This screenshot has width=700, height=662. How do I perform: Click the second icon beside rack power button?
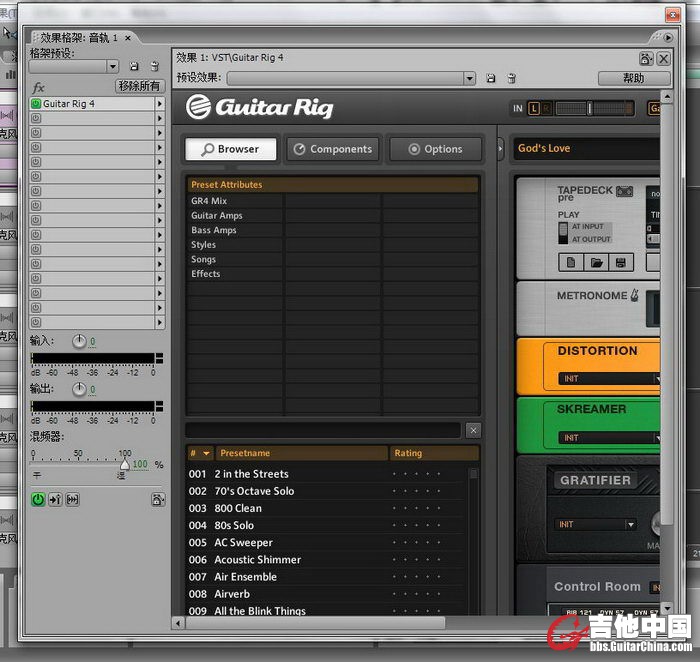click(55, 500)
